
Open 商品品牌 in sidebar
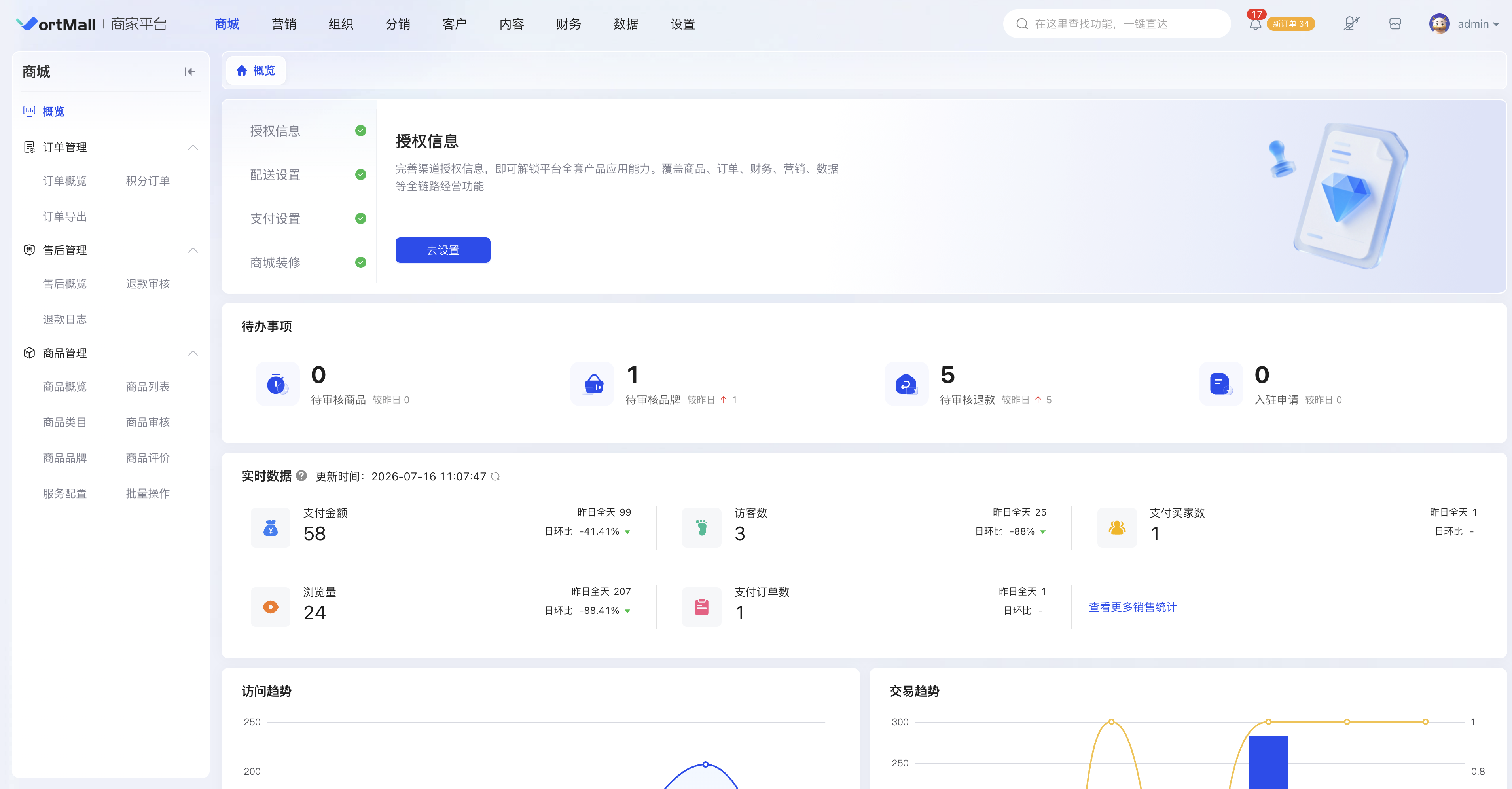pos(64,458)
